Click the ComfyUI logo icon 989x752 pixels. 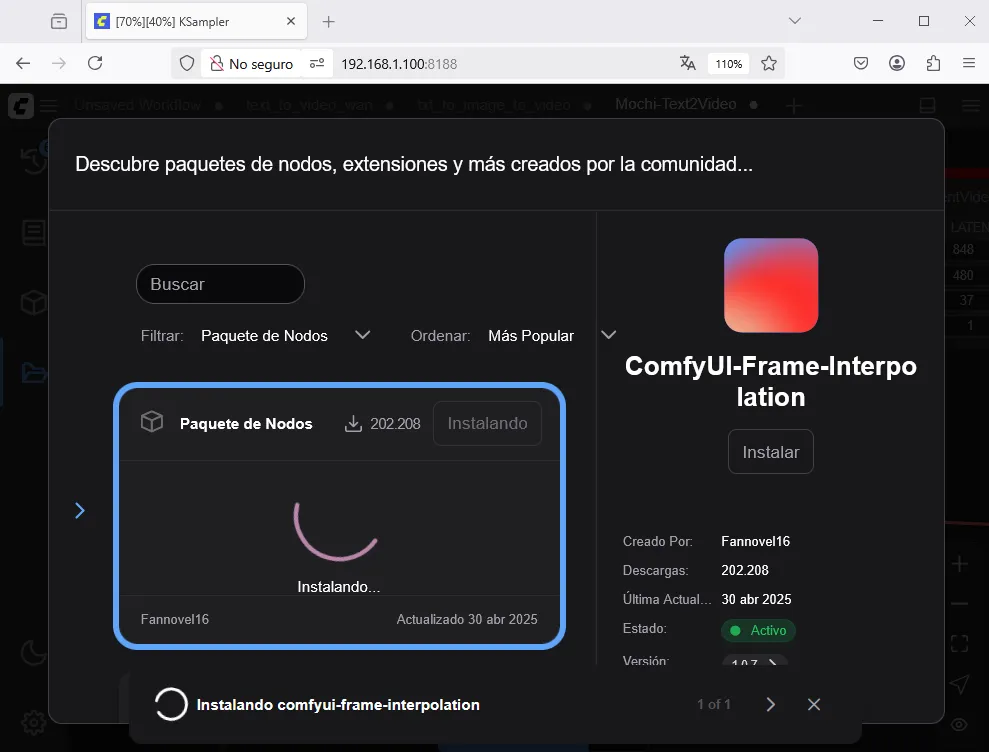coord(21,105)
